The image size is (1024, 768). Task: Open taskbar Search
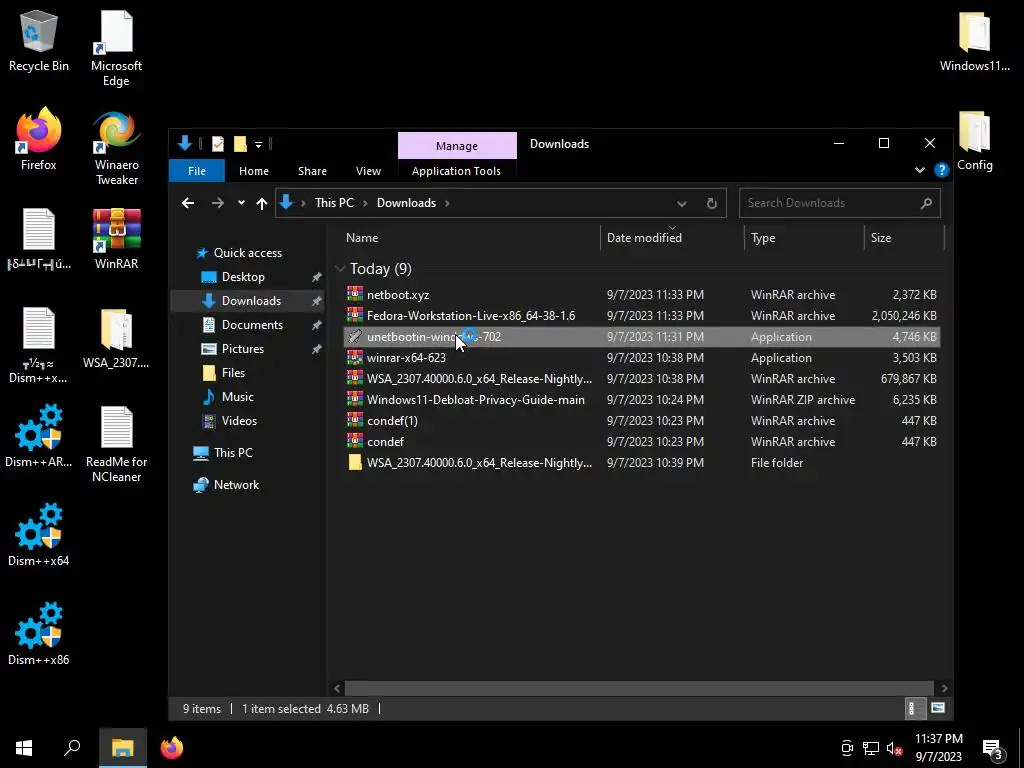pos(72,748)
